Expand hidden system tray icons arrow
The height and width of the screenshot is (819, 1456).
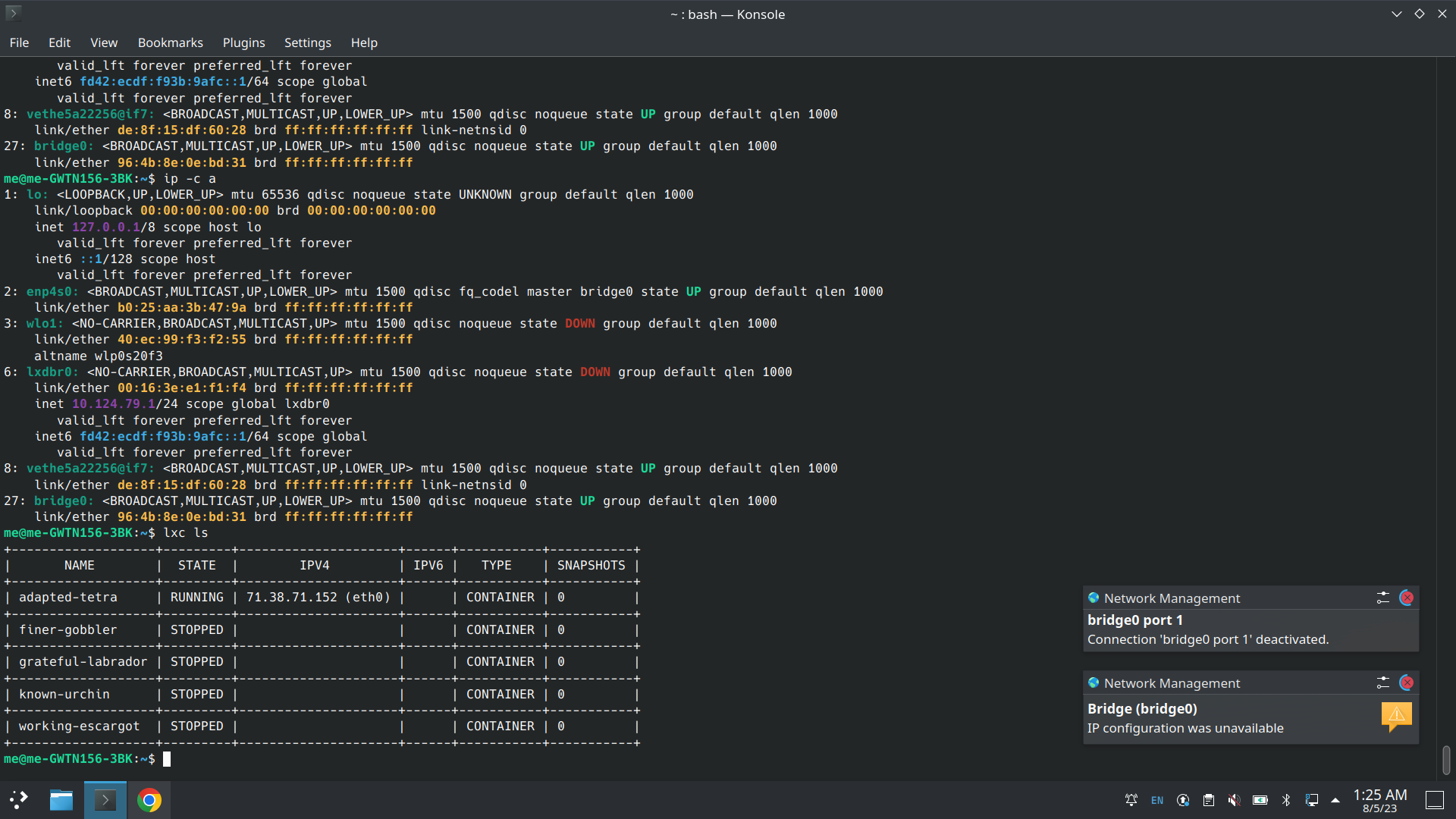point(1335,799)
